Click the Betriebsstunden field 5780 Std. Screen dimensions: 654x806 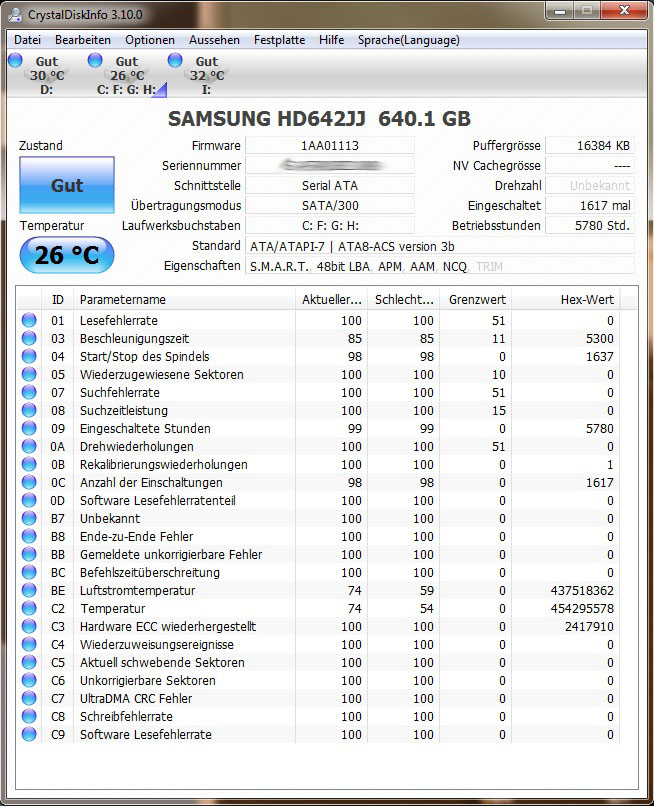click(590, 226)
